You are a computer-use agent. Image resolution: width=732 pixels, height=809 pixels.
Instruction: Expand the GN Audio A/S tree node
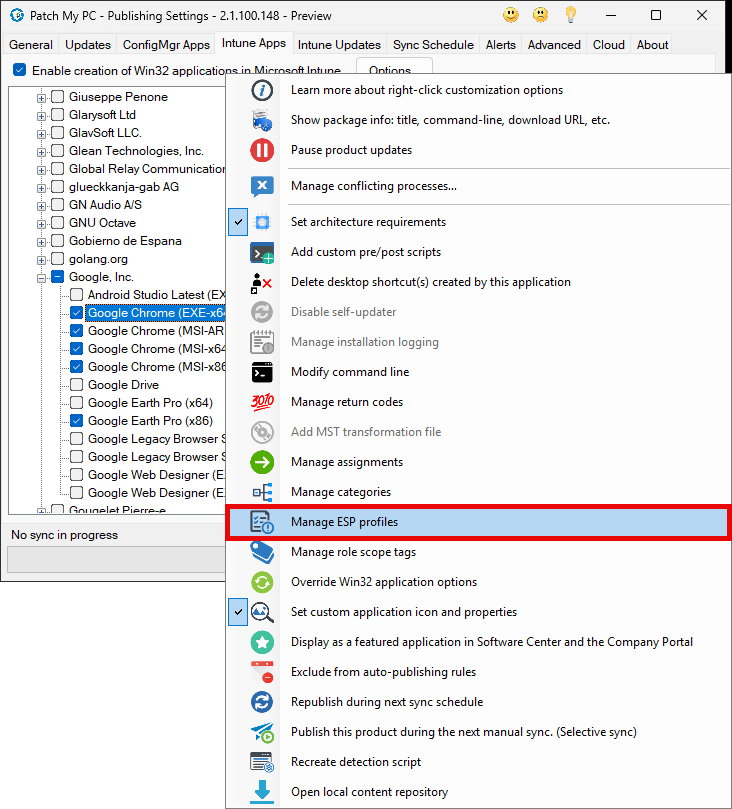(41, 206)
